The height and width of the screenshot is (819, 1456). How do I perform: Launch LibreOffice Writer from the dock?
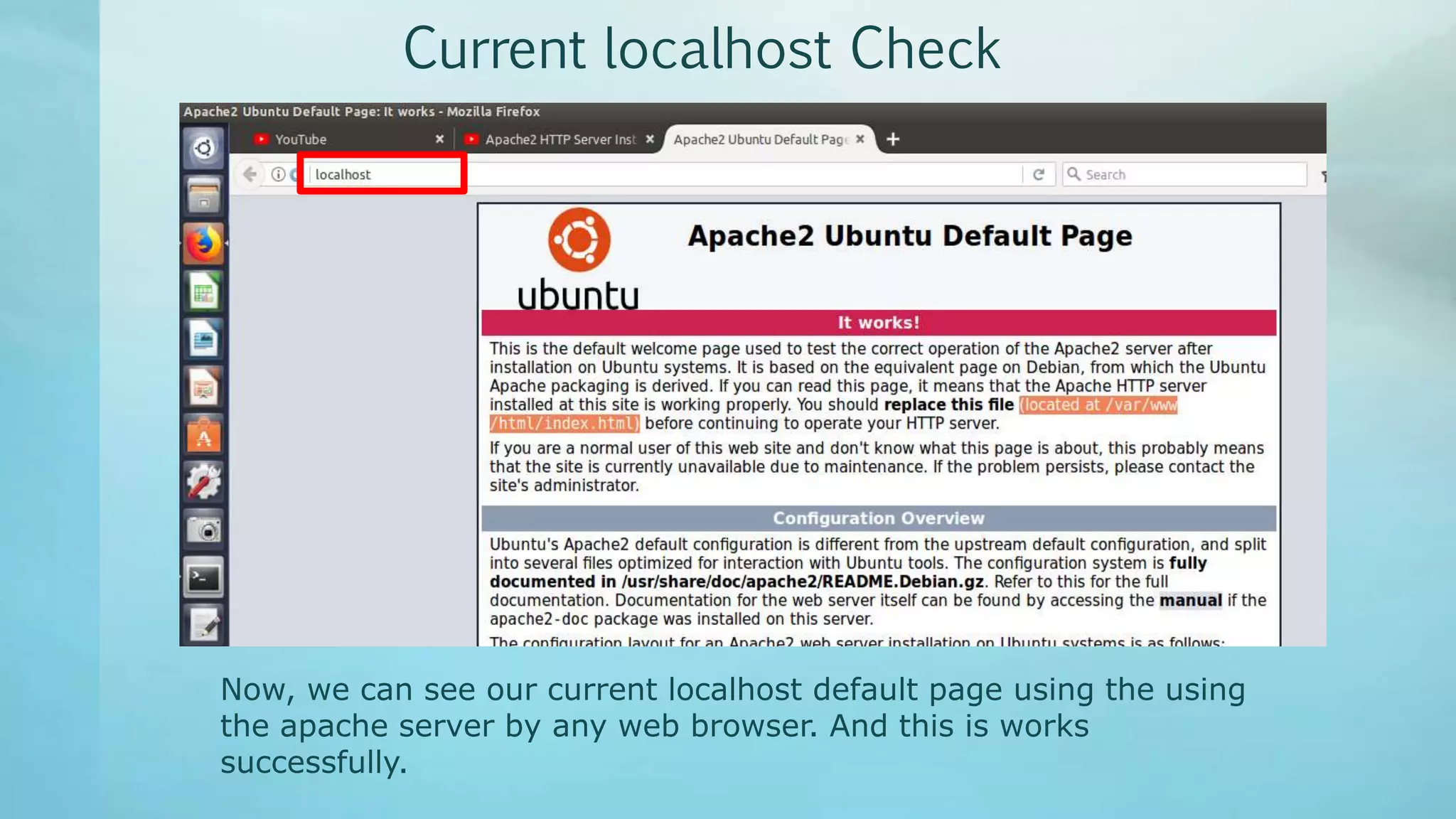[204, 339]
